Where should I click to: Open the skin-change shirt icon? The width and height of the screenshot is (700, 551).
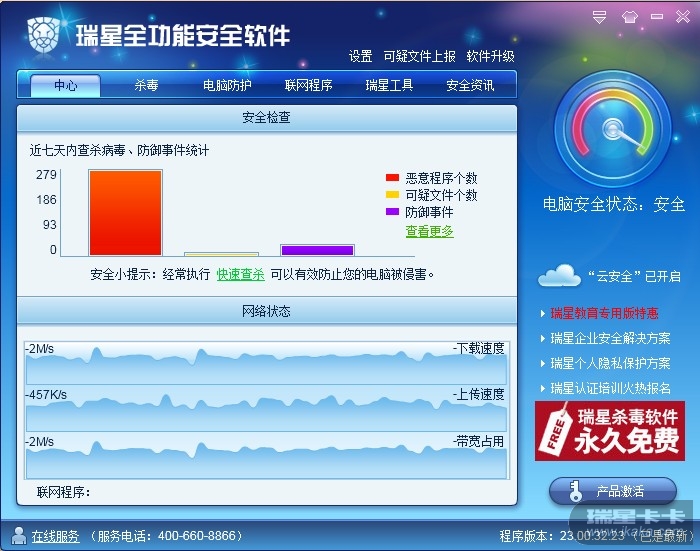coord(629,17)
